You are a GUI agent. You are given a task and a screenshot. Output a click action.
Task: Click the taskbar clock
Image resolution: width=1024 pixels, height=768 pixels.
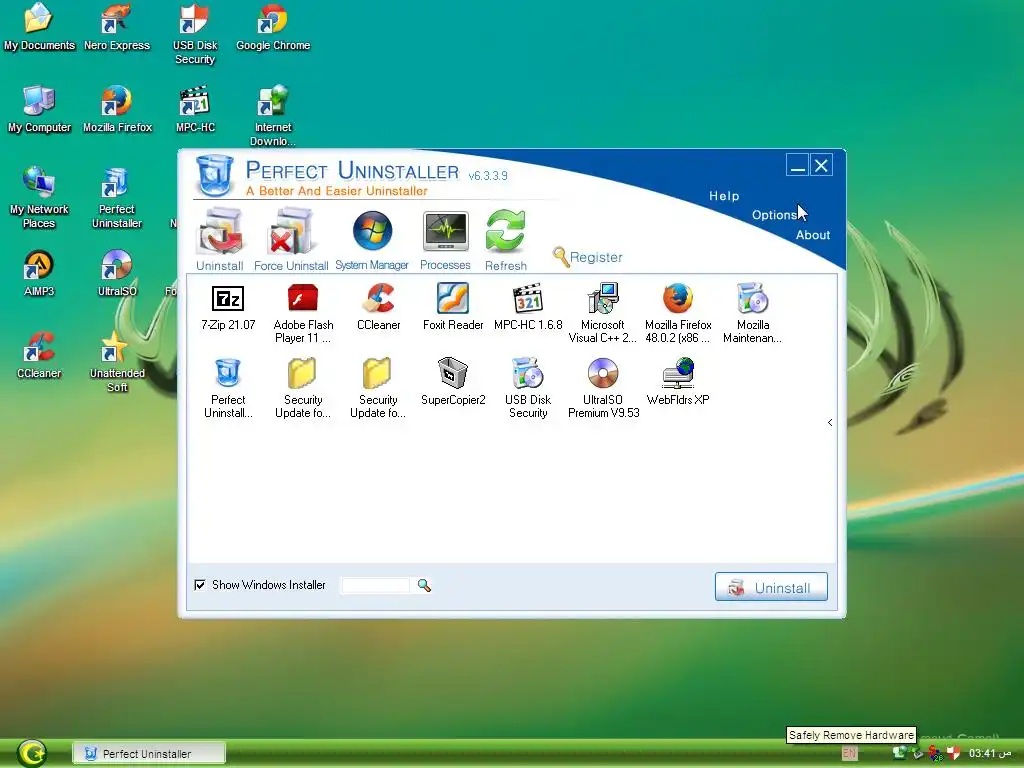tap(990, 753)
